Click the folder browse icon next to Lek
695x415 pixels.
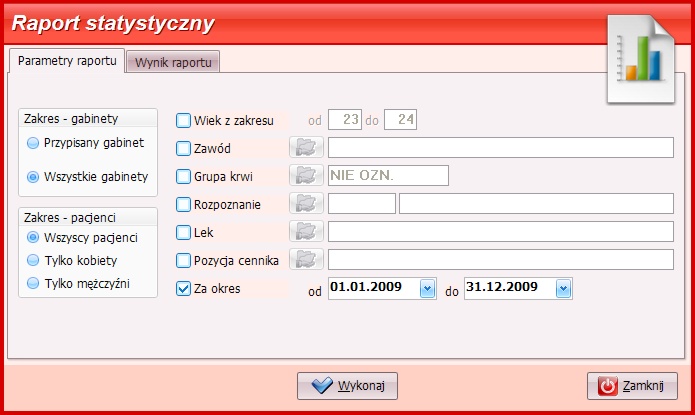point(305,232)
